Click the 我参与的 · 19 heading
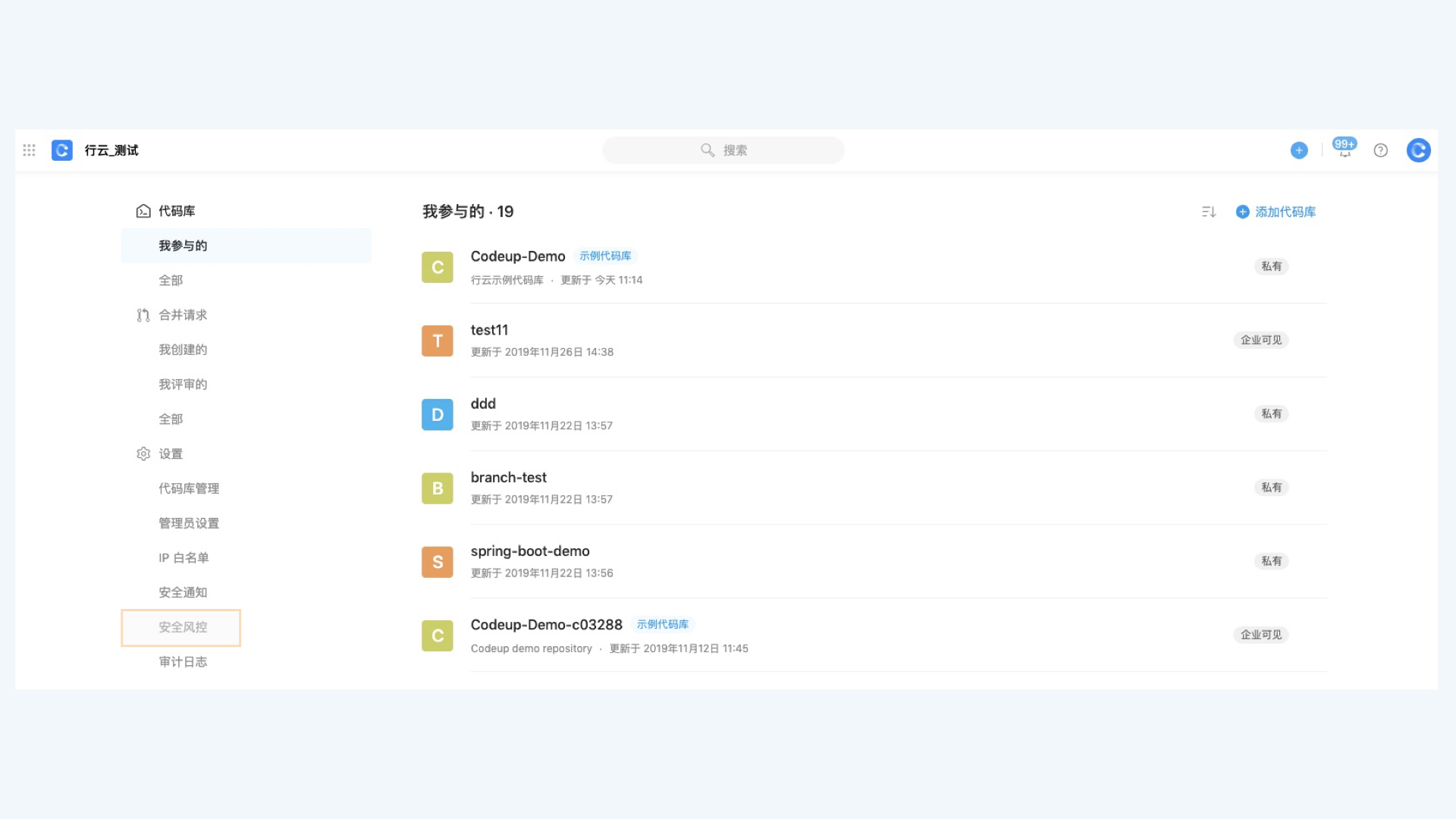Image resolution: width=1456 pixels, height=819 pixels. point(468,212)
